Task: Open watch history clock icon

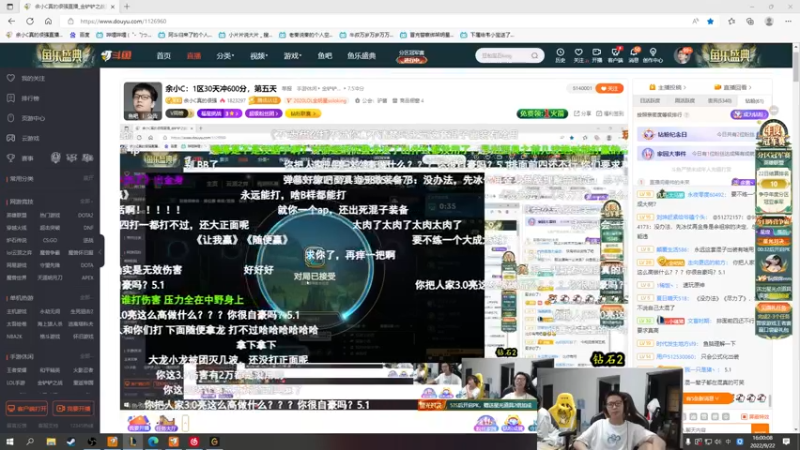Action: (x=560, y=55)
